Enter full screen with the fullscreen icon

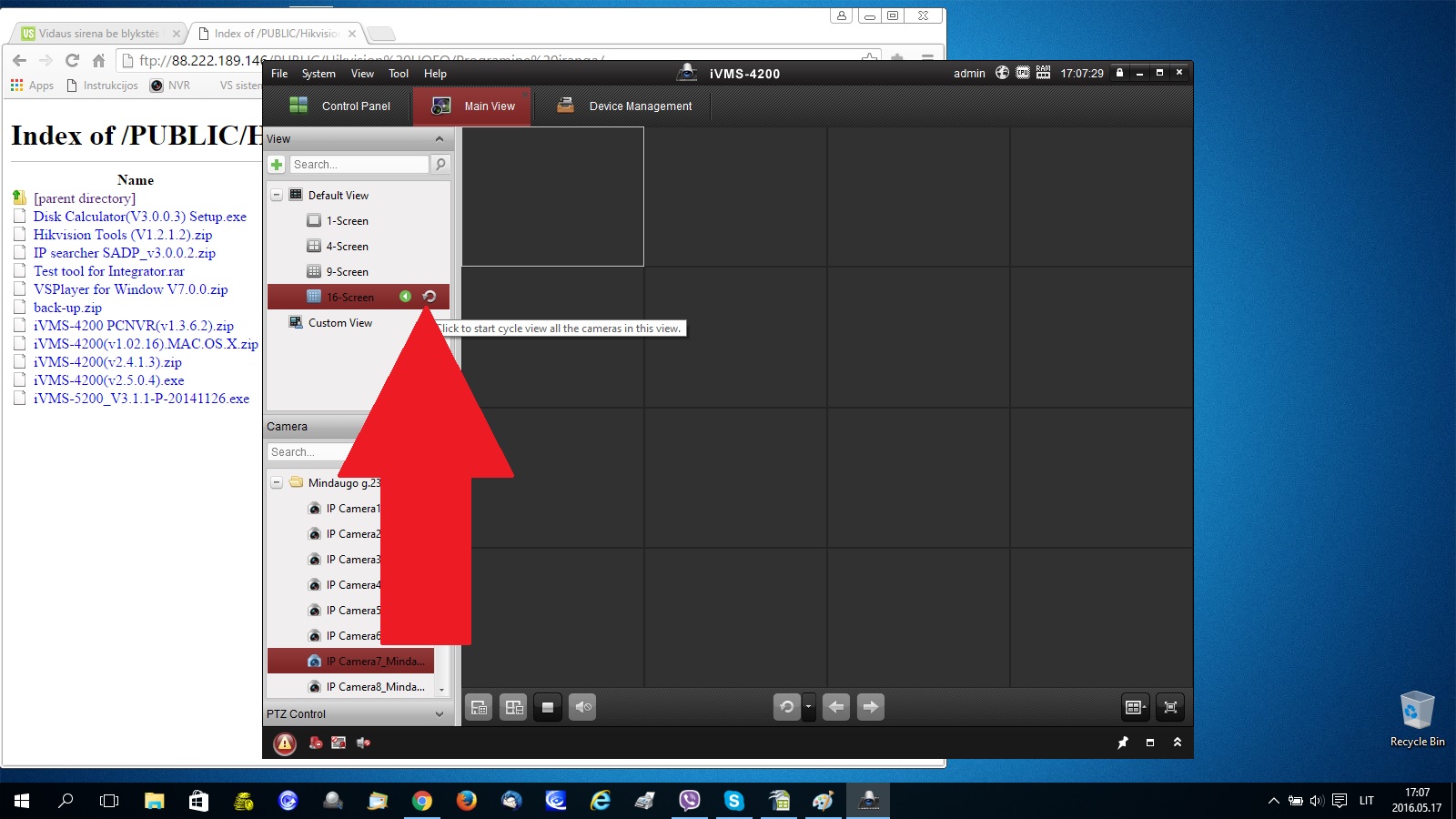1171,707
